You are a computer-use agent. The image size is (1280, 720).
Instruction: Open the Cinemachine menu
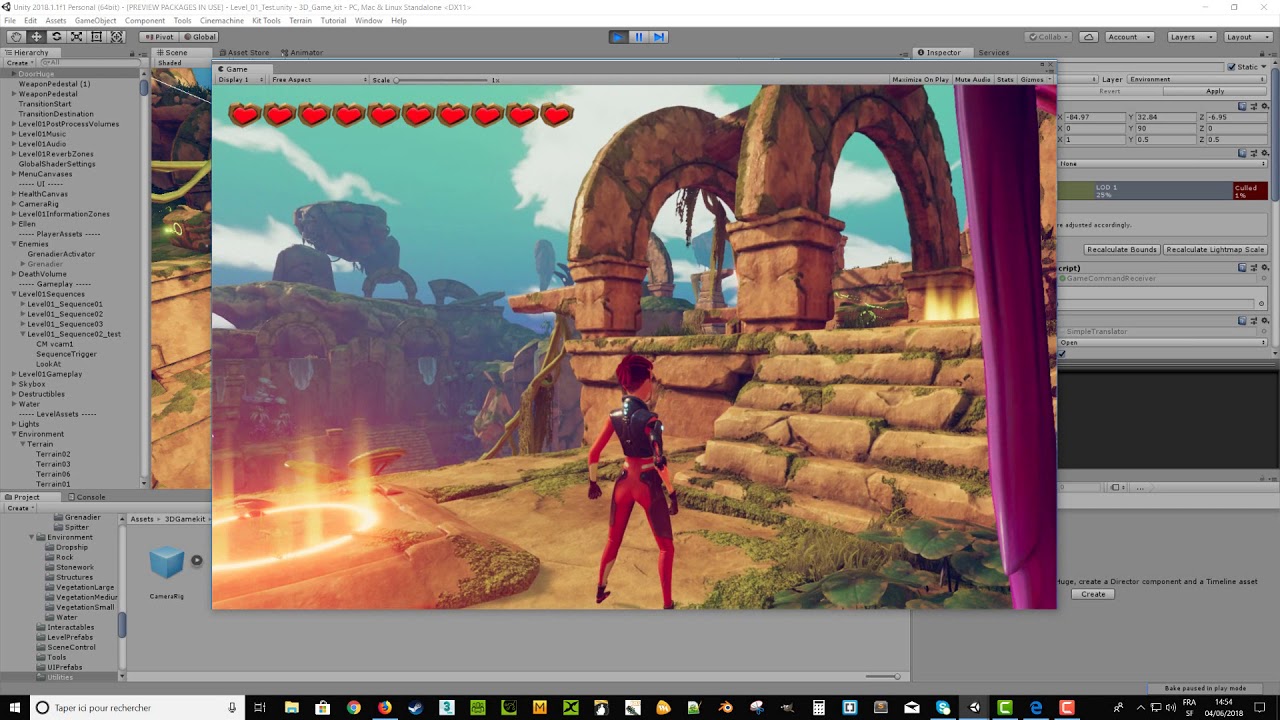[x=220, y=21]
